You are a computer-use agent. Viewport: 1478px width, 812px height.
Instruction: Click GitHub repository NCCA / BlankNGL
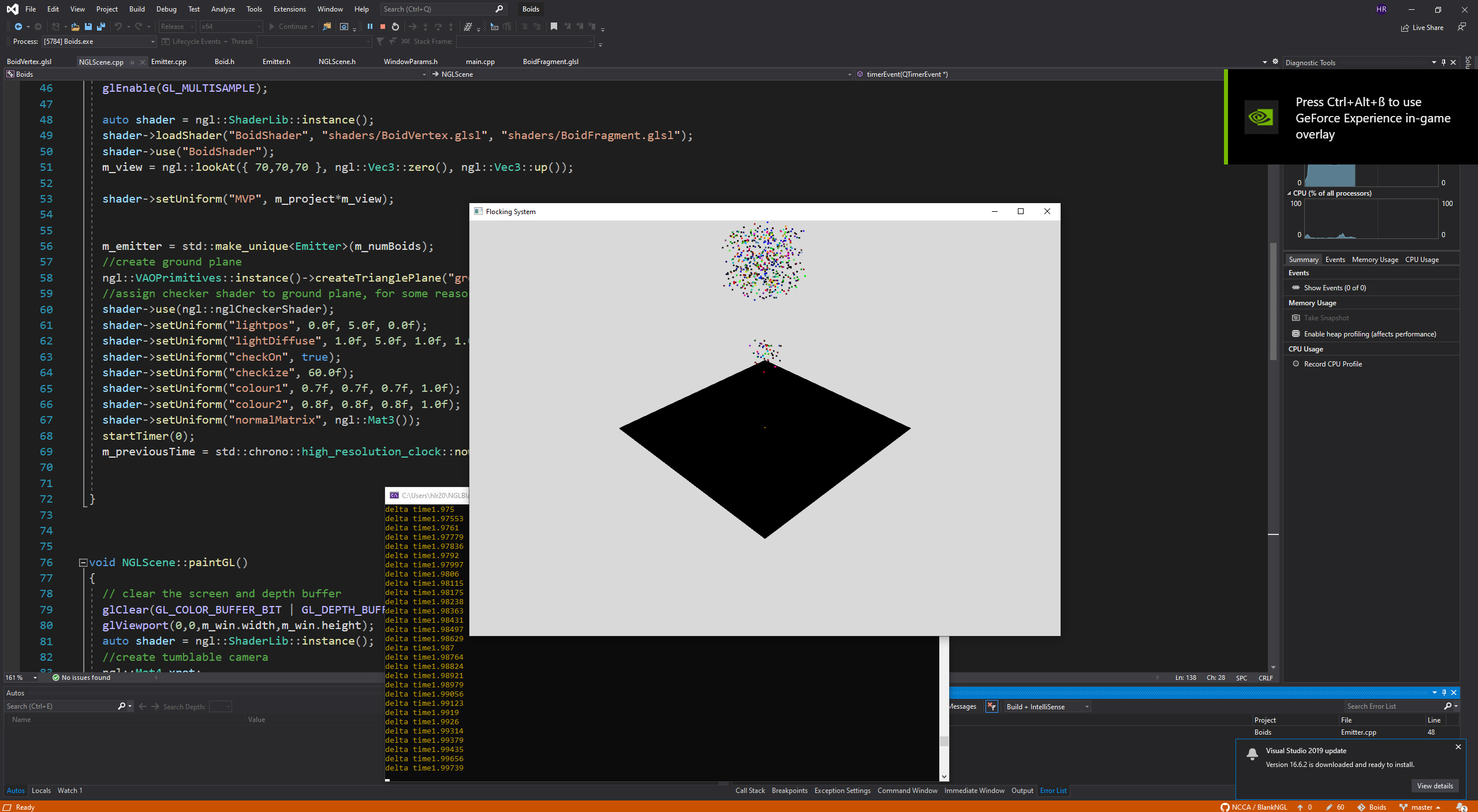tap(1254, 807)
